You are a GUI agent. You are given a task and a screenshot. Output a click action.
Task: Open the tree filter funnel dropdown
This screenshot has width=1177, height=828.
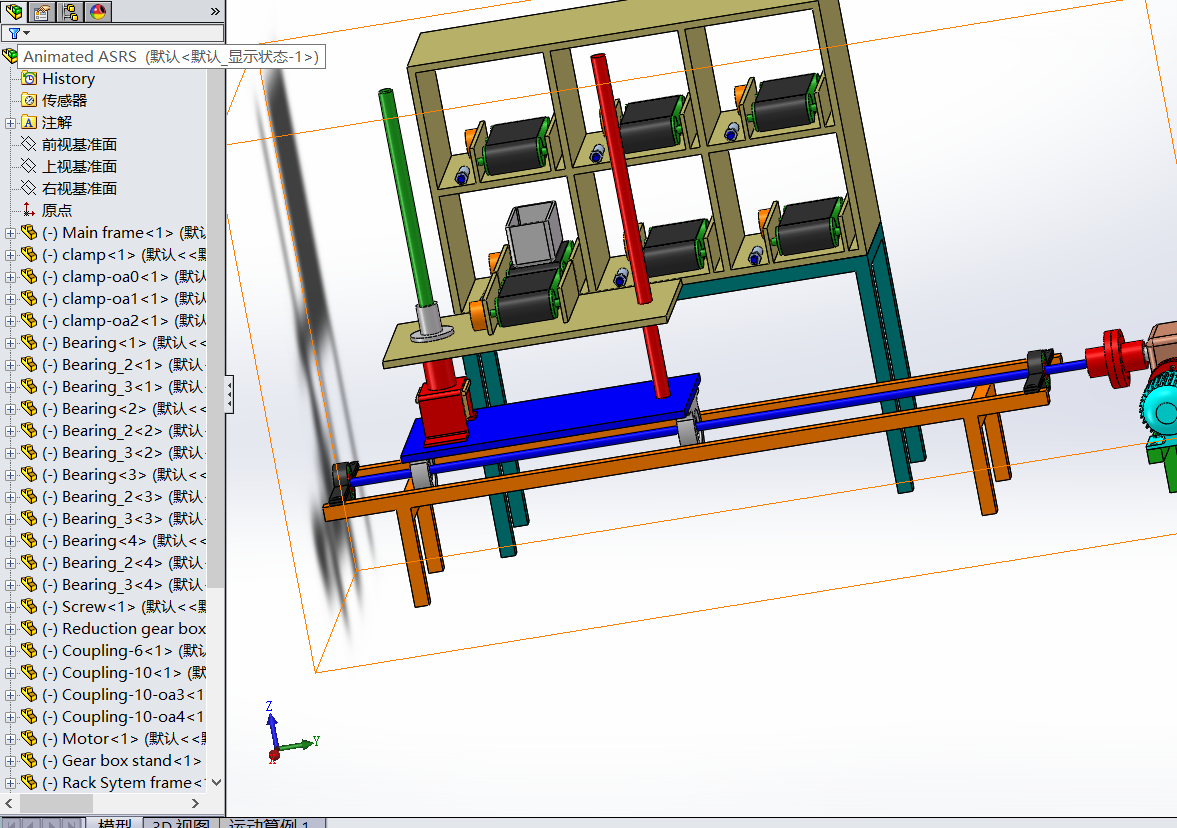click(18, 33)
